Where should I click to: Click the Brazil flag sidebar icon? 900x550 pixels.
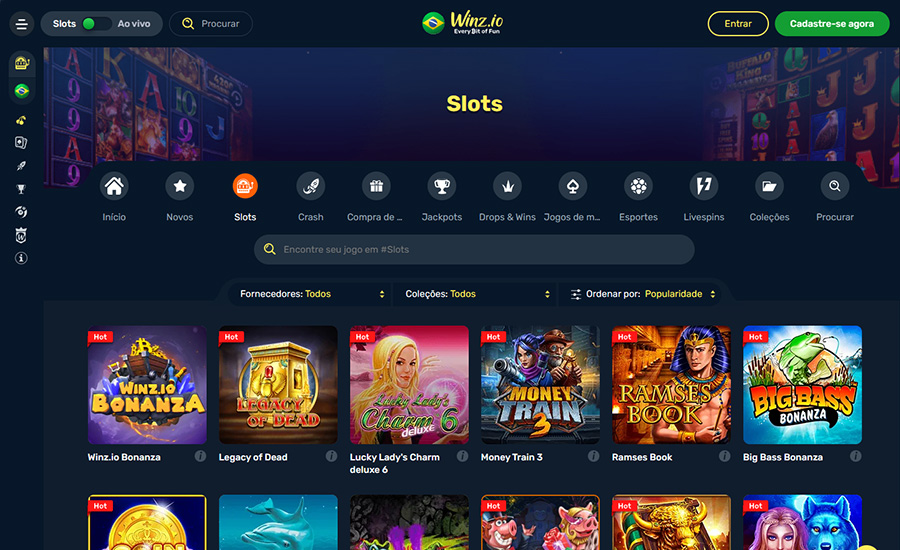click(22, 91)
